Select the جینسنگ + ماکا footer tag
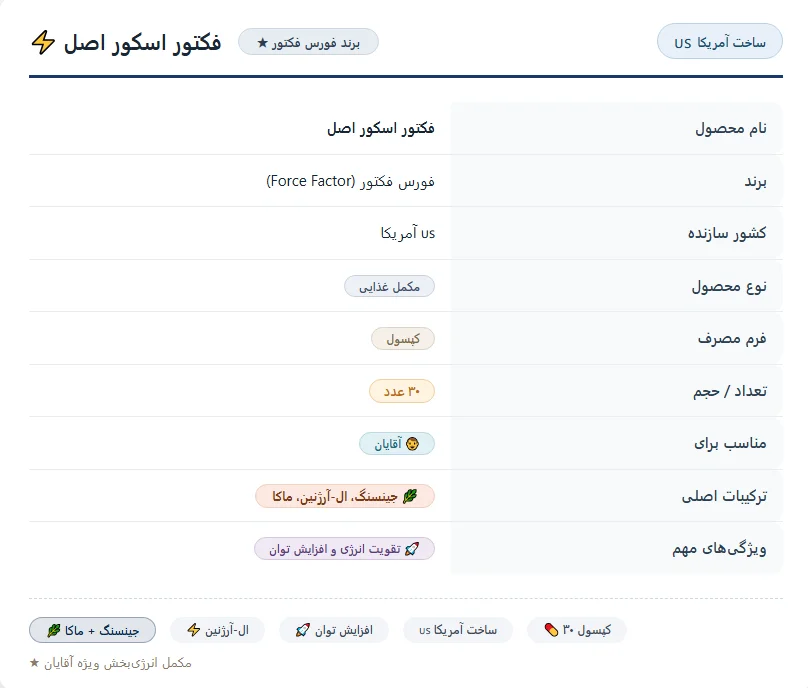Screen dimensions: 808x688 [92, 630]
